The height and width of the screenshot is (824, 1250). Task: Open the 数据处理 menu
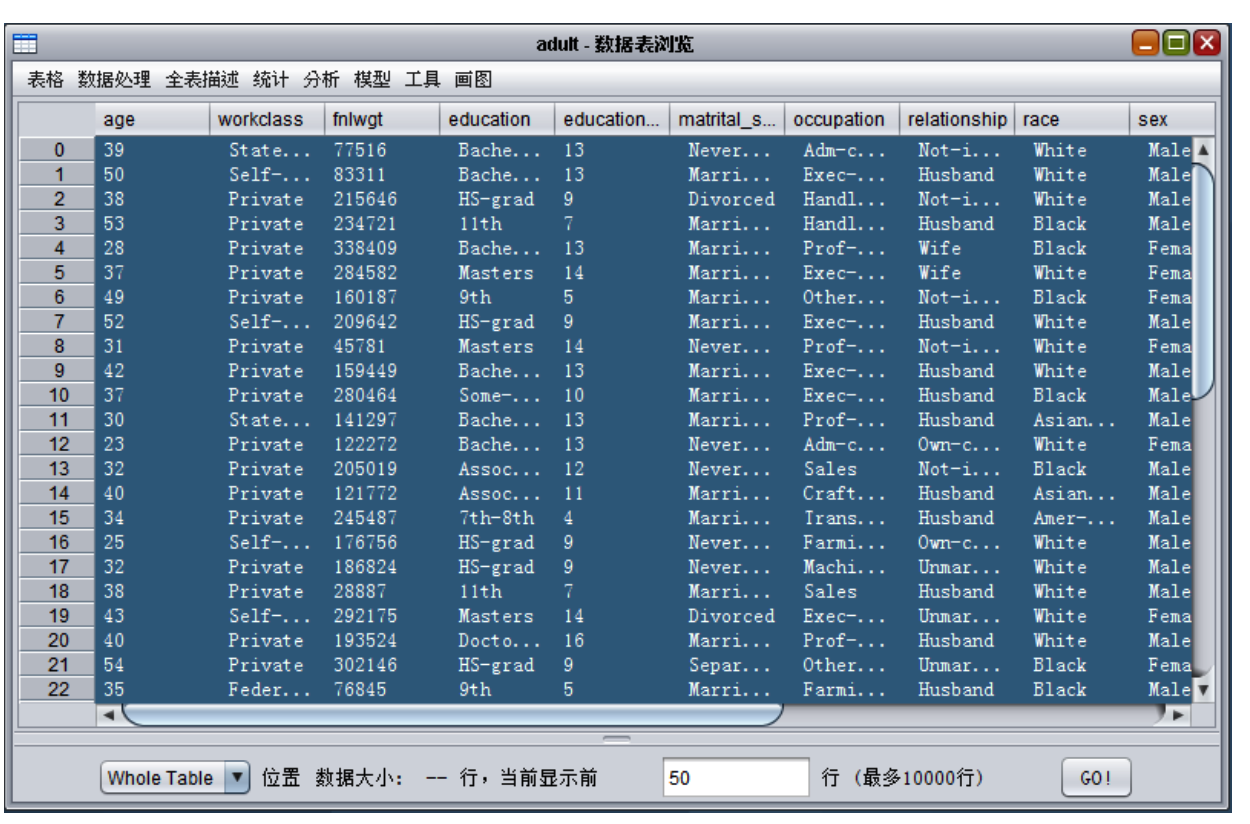(x=114, y=80)
